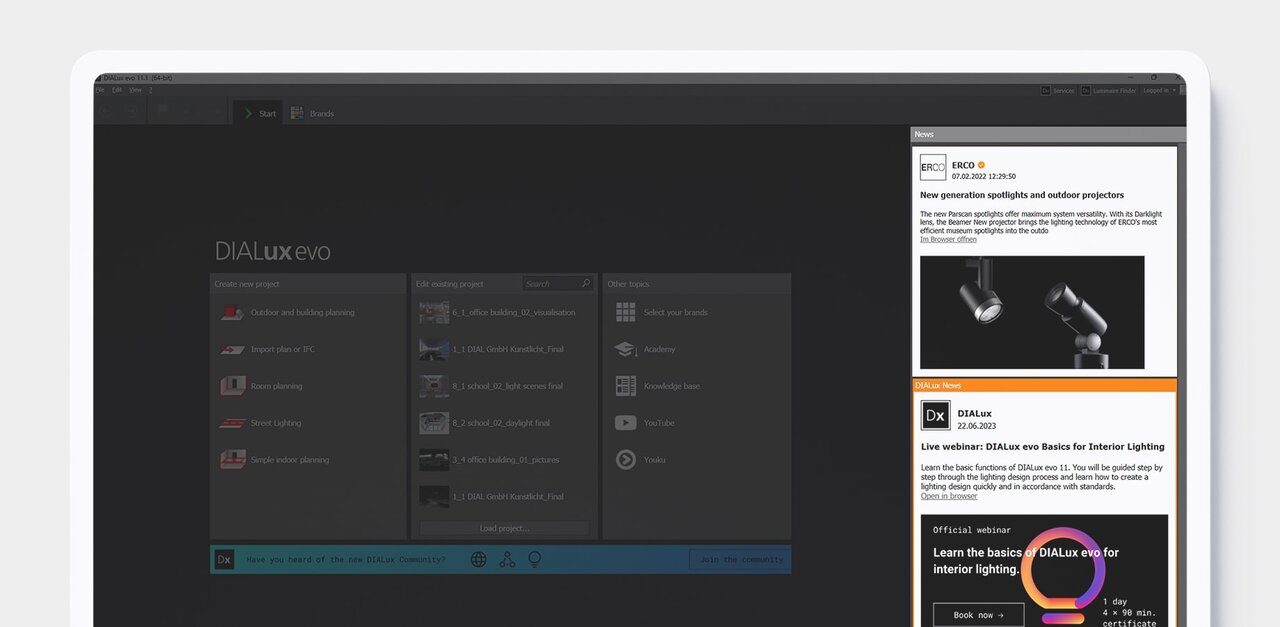The height and width of the screenshot is (627, 1280).
Task: Click the Load project... button
Action: pyautogui.click(x=504, y=528)
